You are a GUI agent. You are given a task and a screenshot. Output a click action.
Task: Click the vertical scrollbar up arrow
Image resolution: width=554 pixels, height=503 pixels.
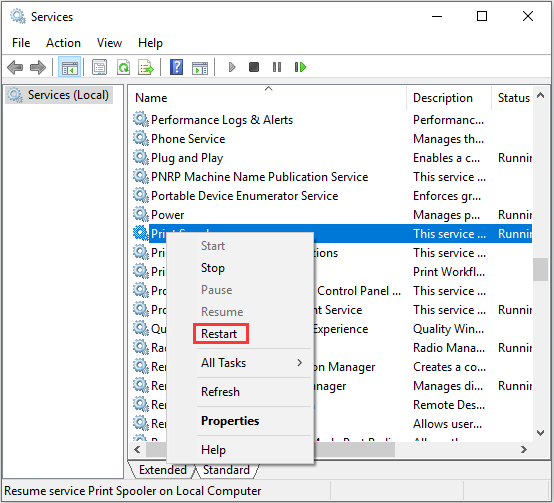click(540, 95)
